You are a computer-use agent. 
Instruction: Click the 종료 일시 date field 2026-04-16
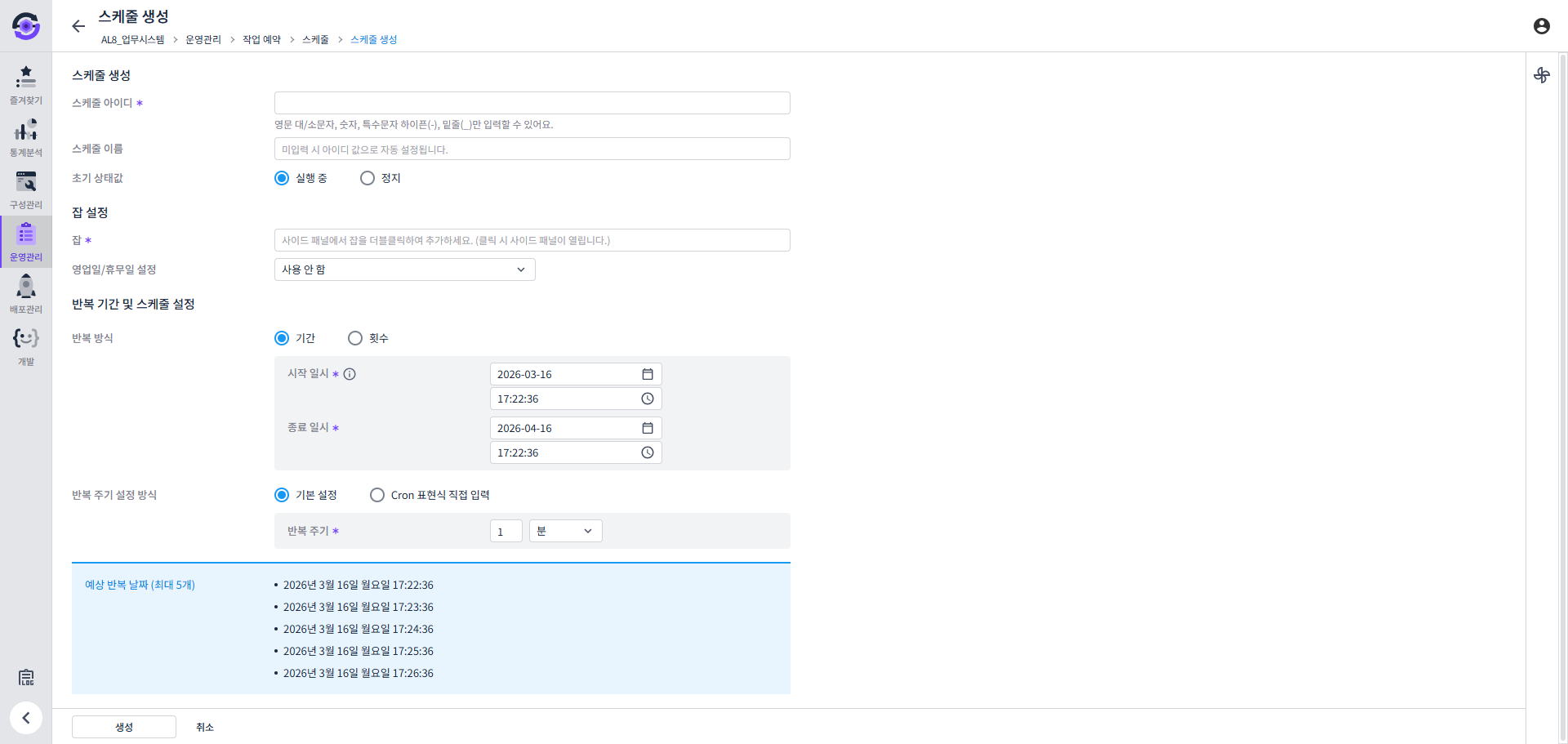[576, 428]
